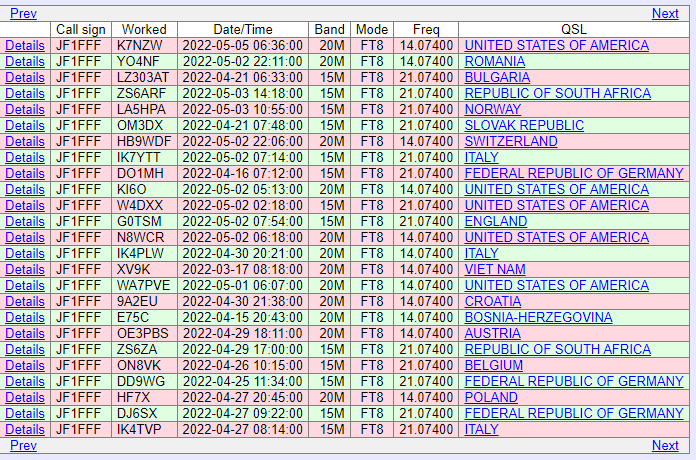Open Details for the WA7PVE contact
The height and width of the screenshot is (460, 696).
pyautogui.click(x=25, y=285)
